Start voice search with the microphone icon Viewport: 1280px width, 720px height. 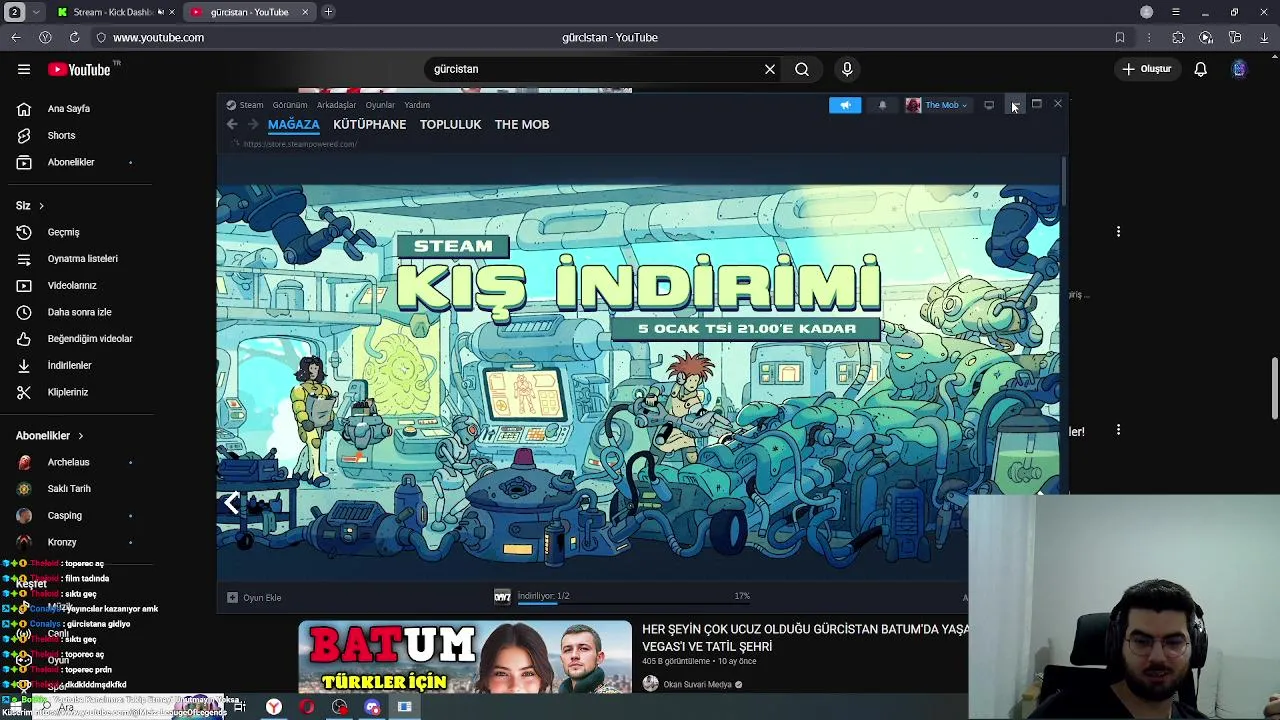(847, 69)
